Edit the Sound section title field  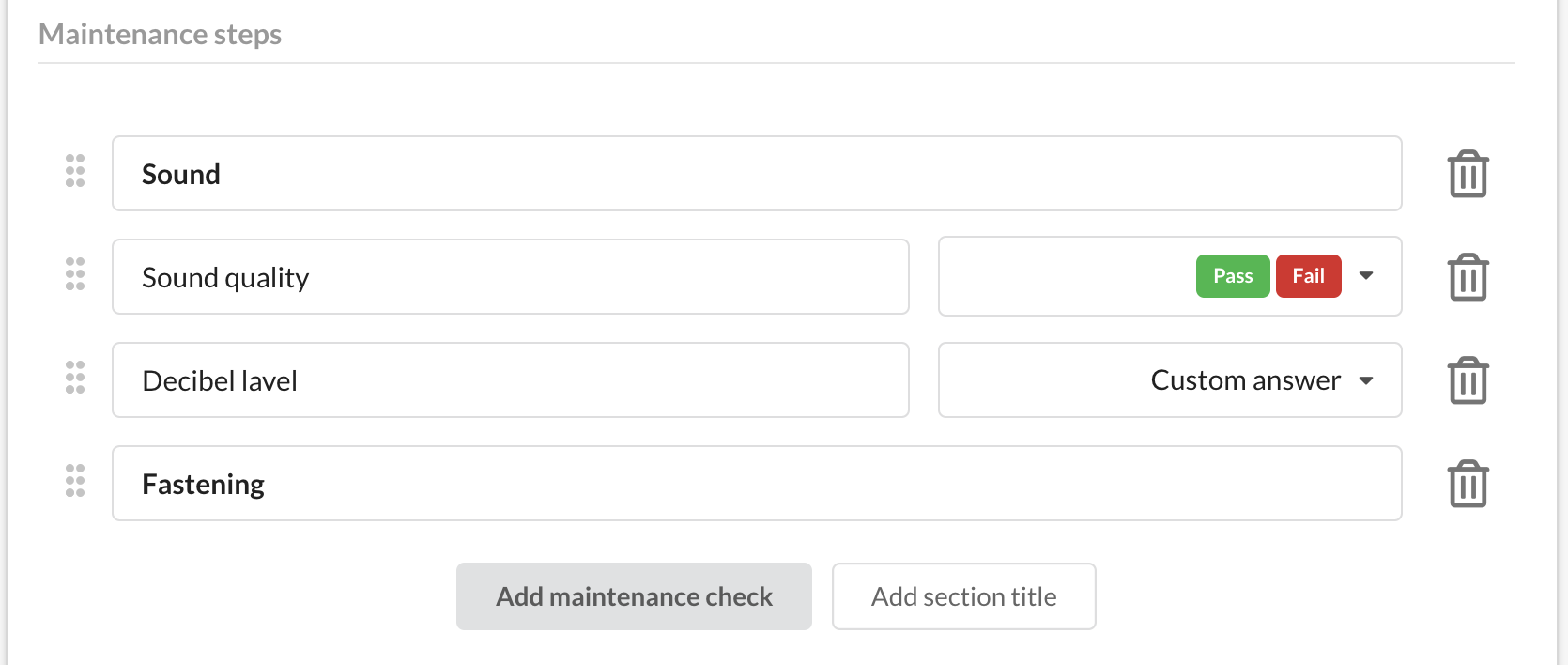coord(756,174)
